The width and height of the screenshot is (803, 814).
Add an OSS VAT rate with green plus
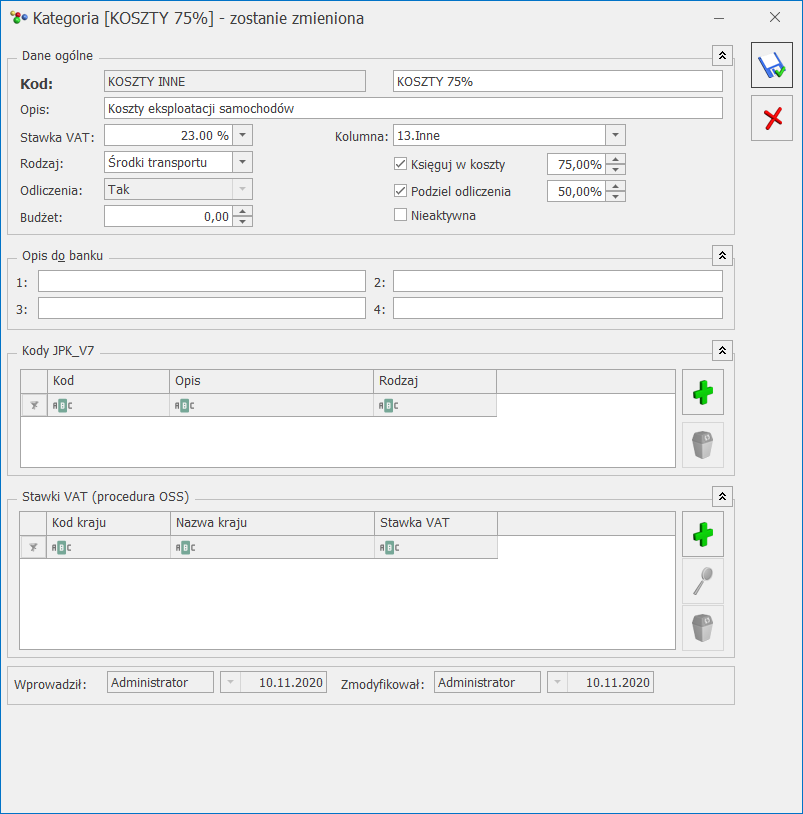pos(703,534)
